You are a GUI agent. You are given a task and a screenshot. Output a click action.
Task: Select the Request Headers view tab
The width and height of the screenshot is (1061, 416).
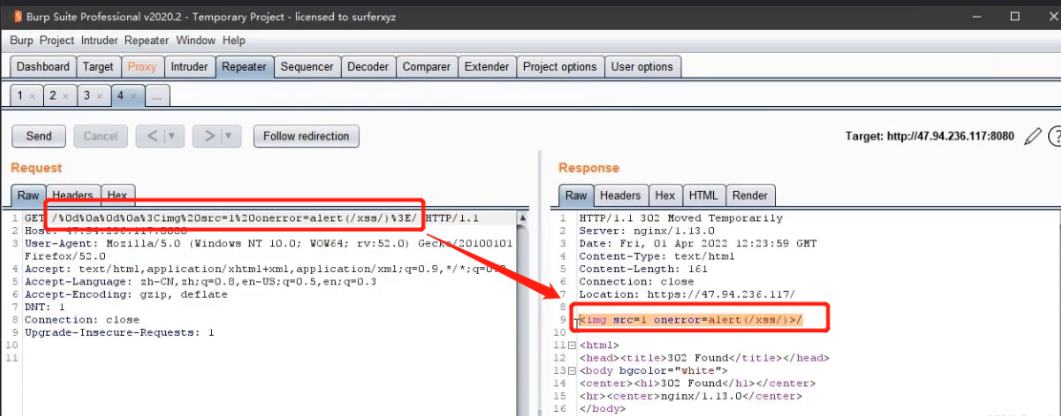[x=72, y=195]
